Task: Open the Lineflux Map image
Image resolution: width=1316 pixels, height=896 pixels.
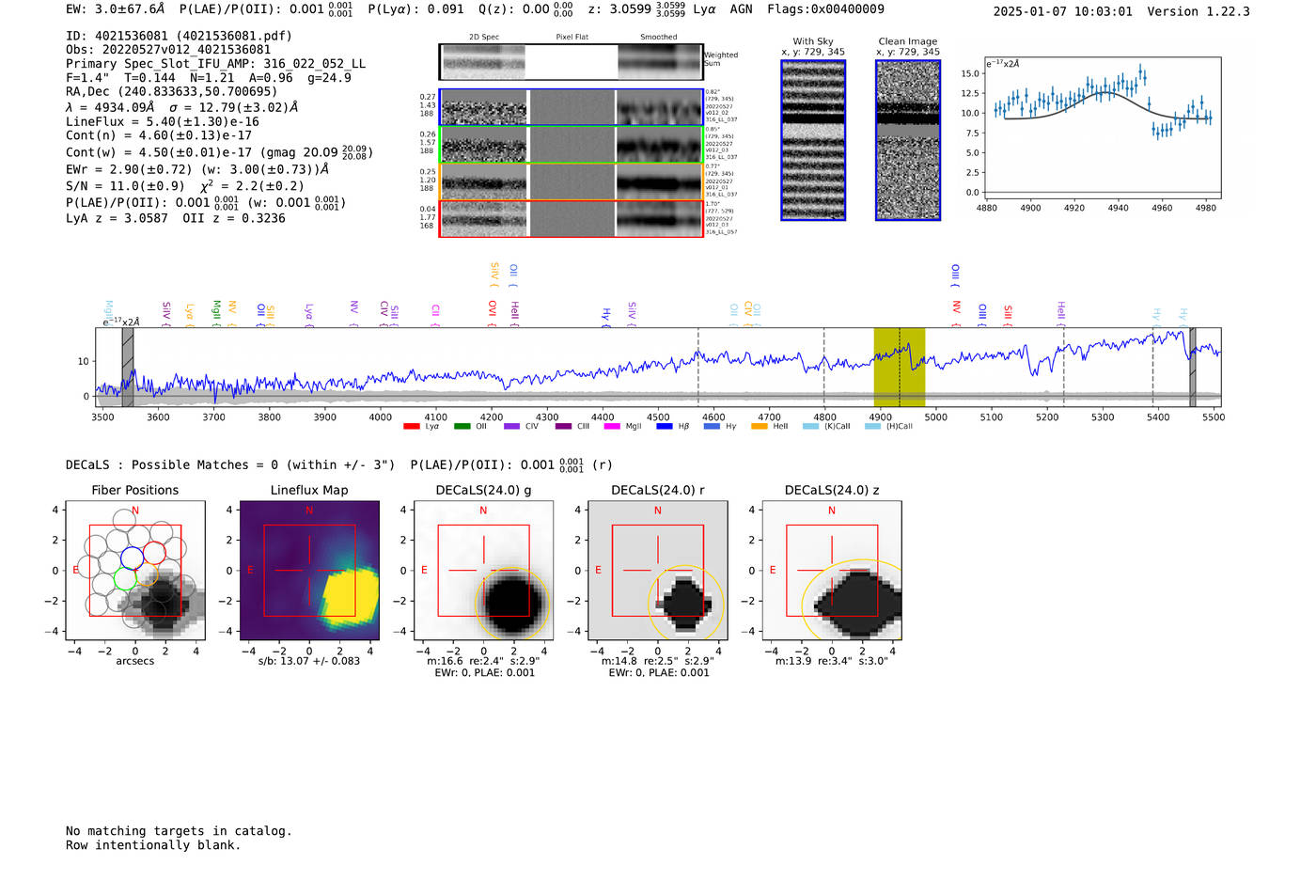Action: [x=309, y=571]
